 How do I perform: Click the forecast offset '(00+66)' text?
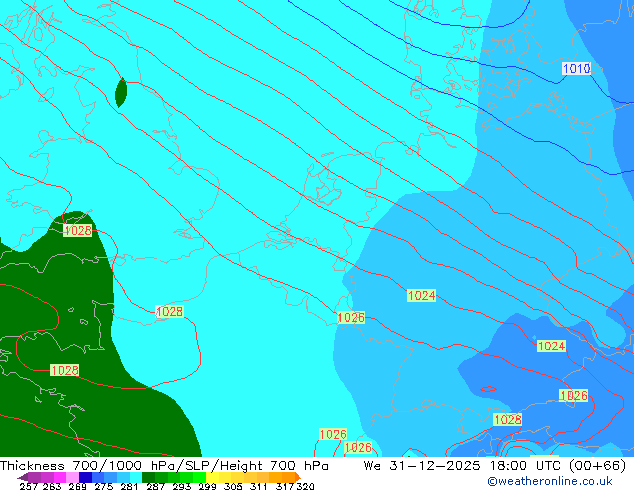pyautogui.click(x=598, y=466)
